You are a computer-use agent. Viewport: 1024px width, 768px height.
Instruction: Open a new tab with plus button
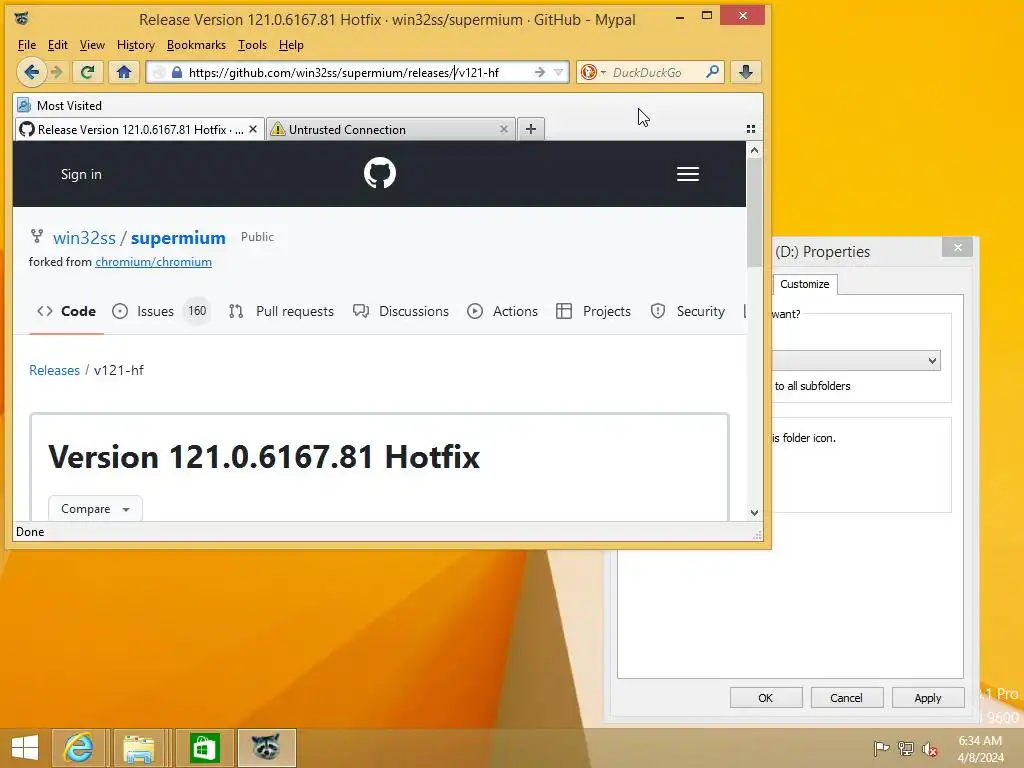[x=531, y=129]
